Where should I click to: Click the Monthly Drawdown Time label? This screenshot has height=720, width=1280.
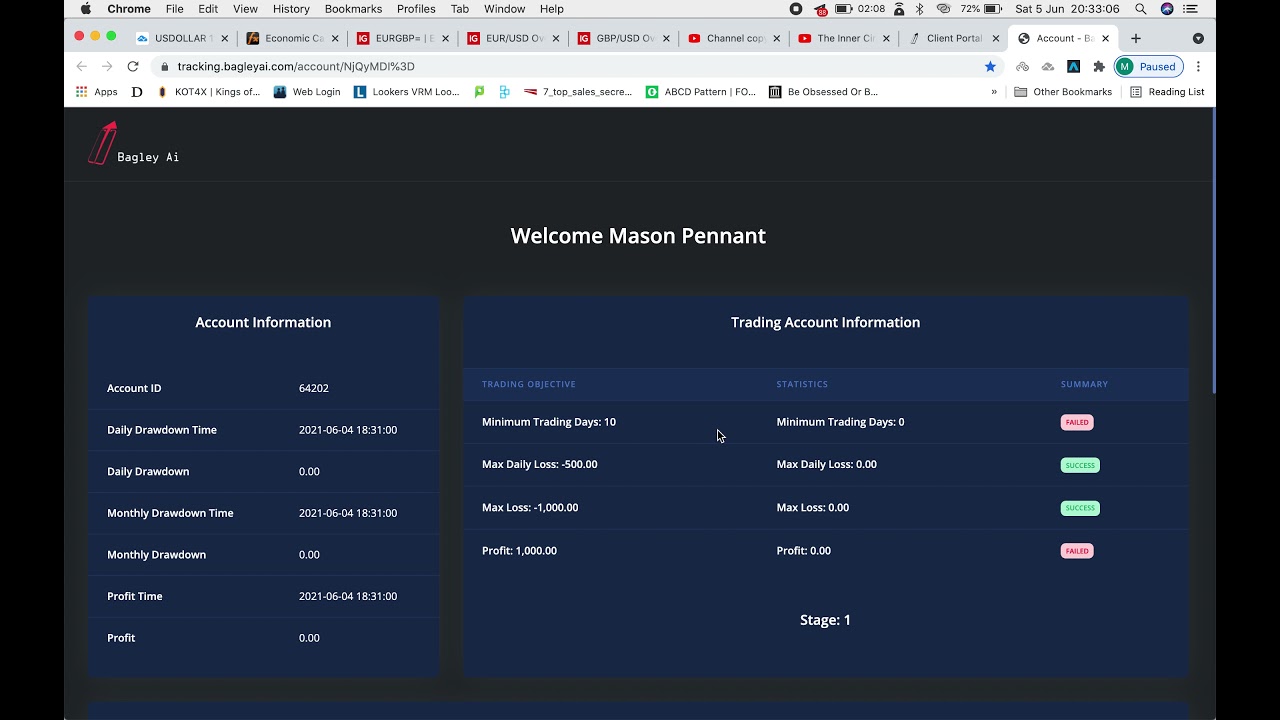(x=170, y=513)
